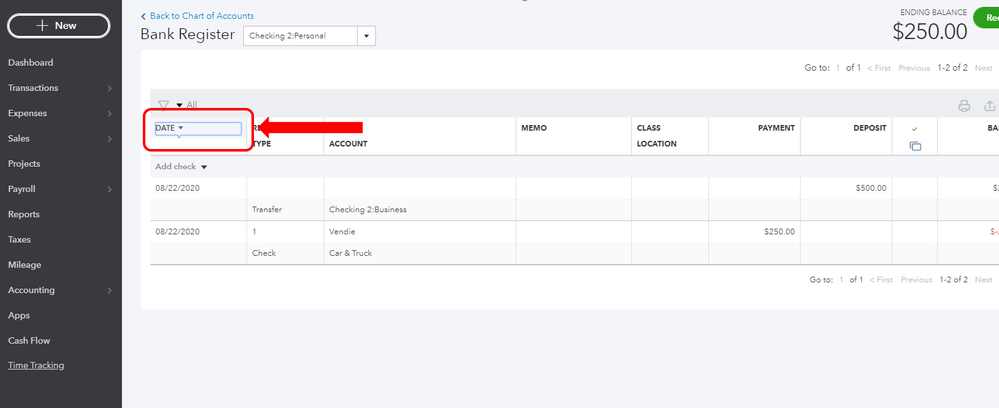
Task: Open the Mileage sidebar item
Action: coord(24,265)
